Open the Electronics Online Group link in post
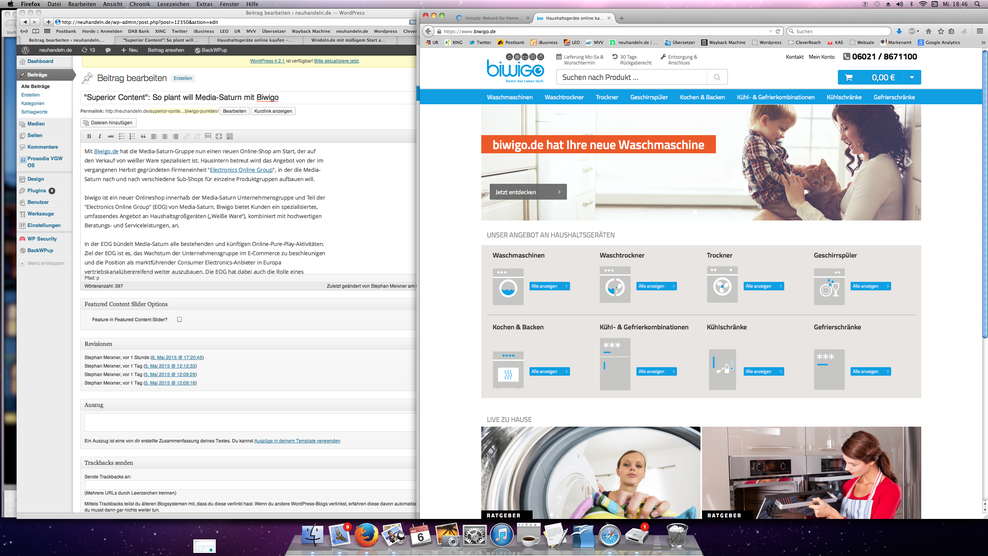The width and height of the screenshot is (988, 556). (x=242, y=170)
